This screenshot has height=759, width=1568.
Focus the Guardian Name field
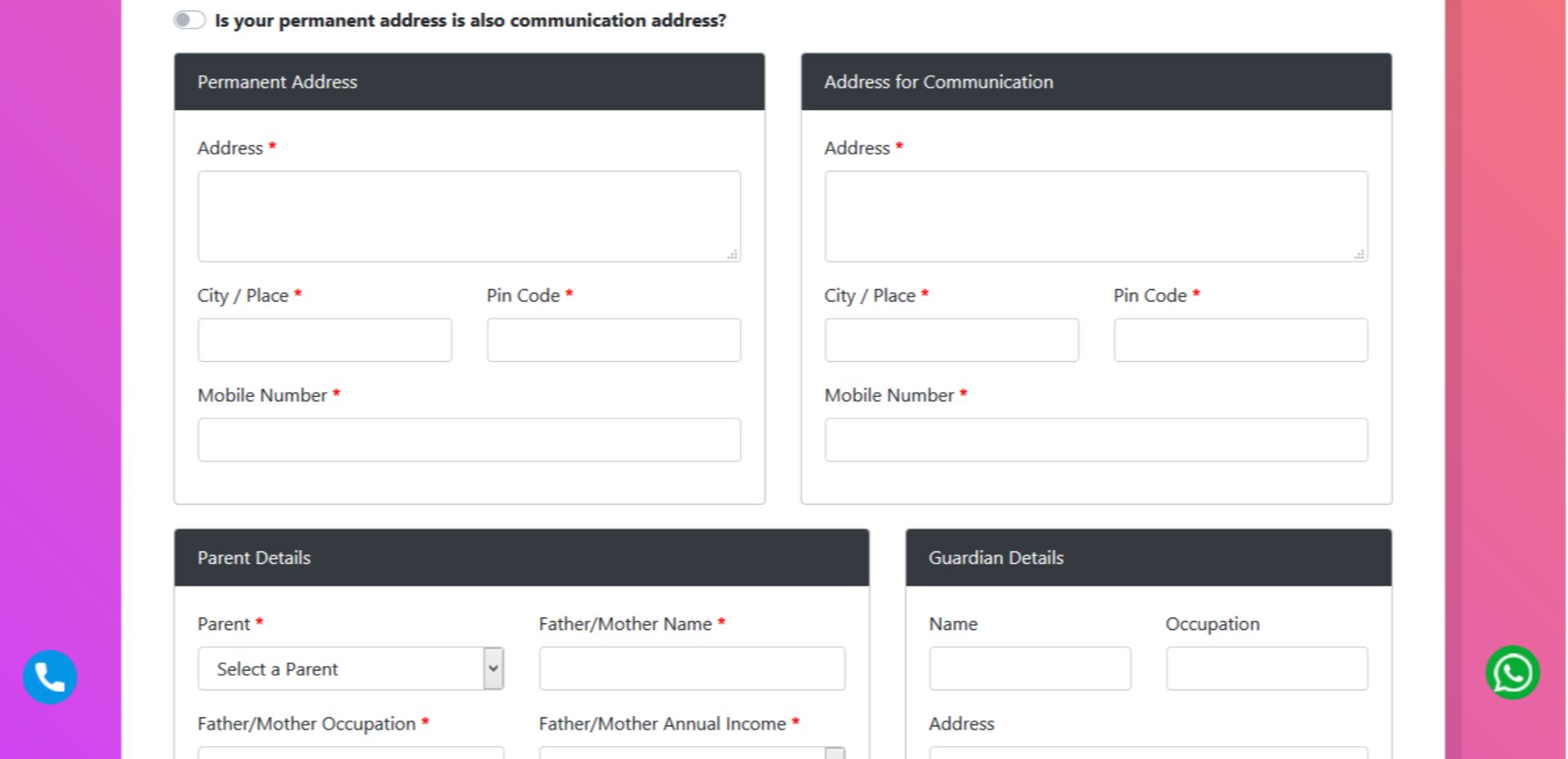(1030, 668)
